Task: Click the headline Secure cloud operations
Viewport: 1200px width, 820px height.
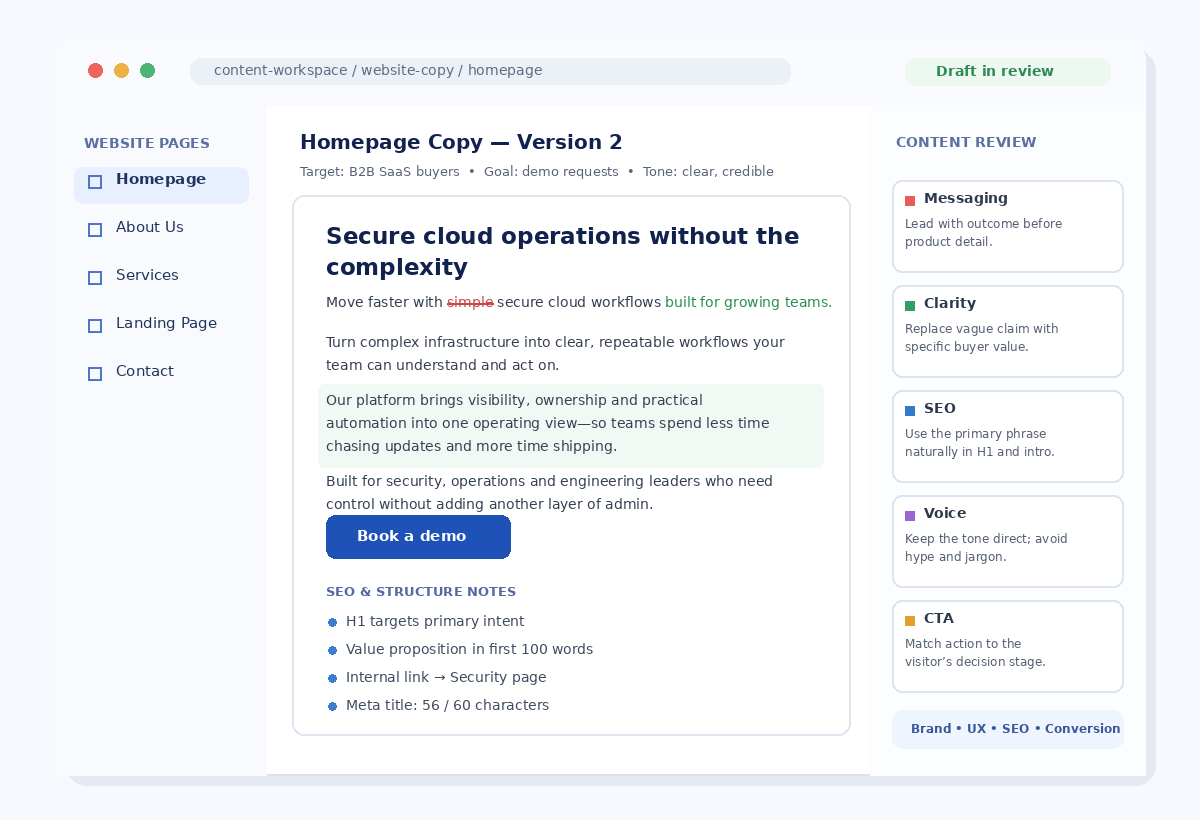Action: 563,252
